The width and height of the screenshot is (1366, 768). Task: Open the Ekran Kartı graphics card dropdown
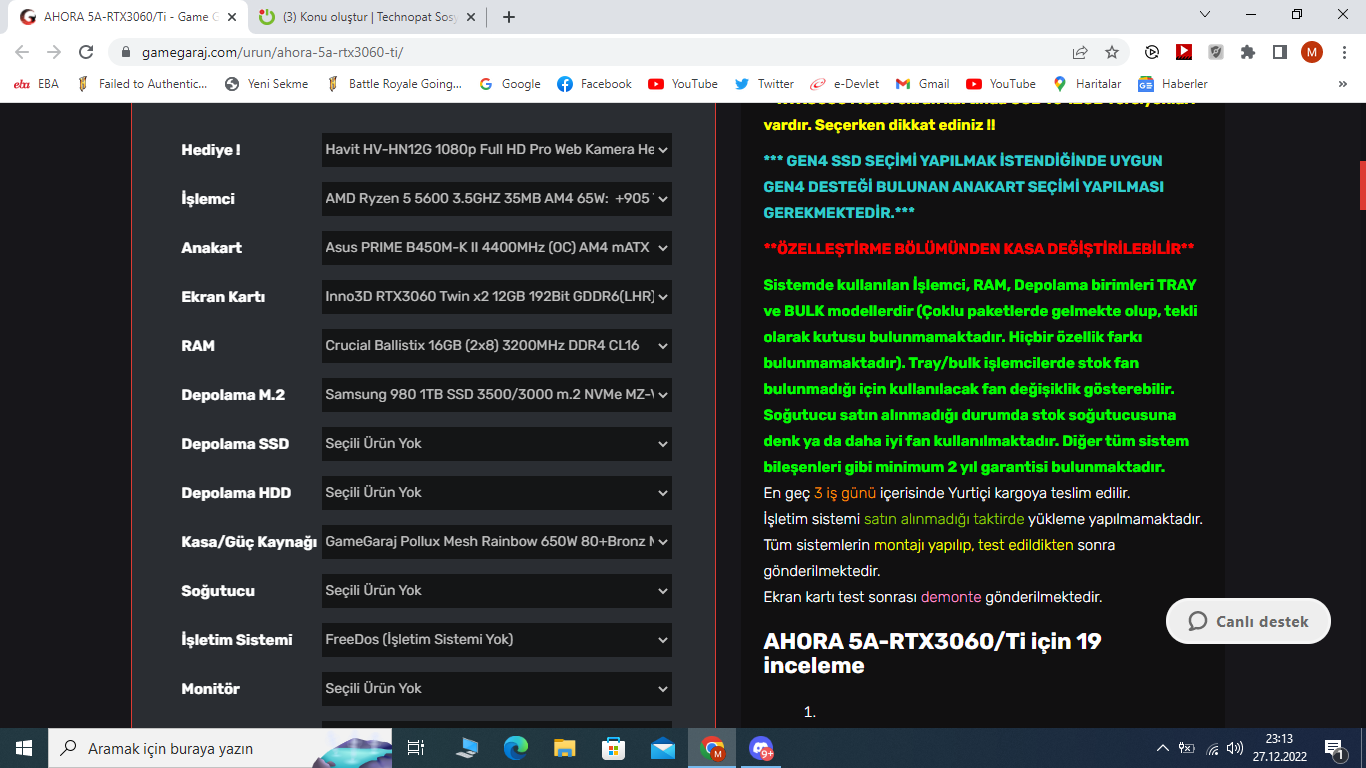click(497, 297)
